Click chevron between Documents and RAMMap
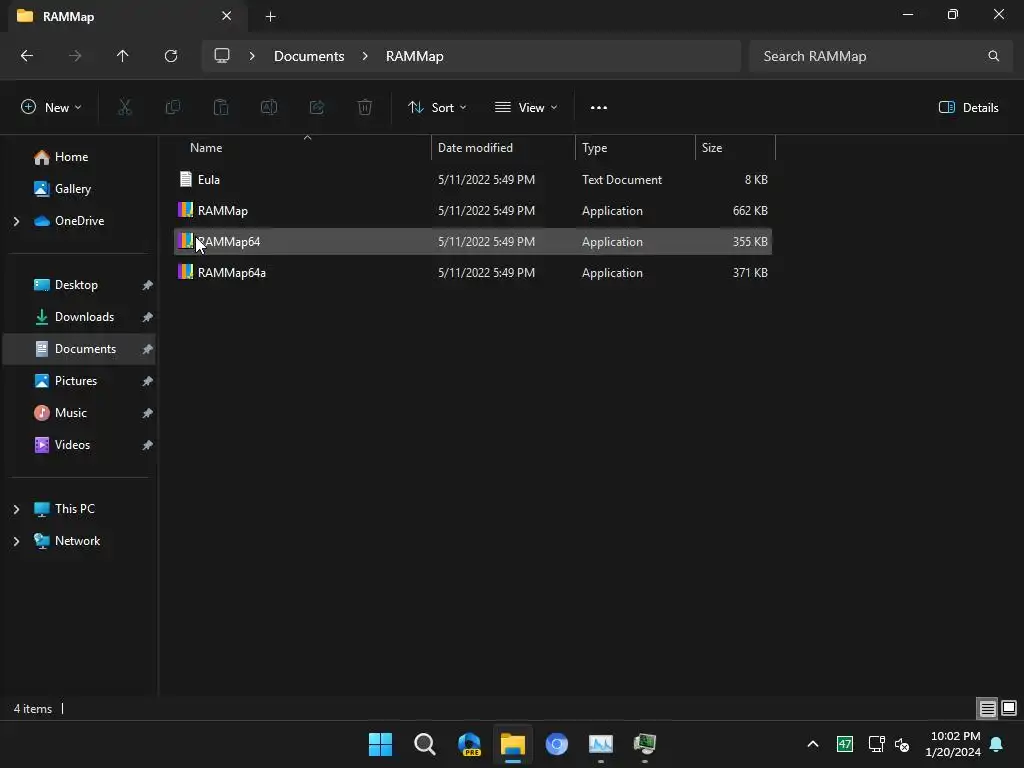This screenshot has height=768, width=1024. tap(365, 56)
